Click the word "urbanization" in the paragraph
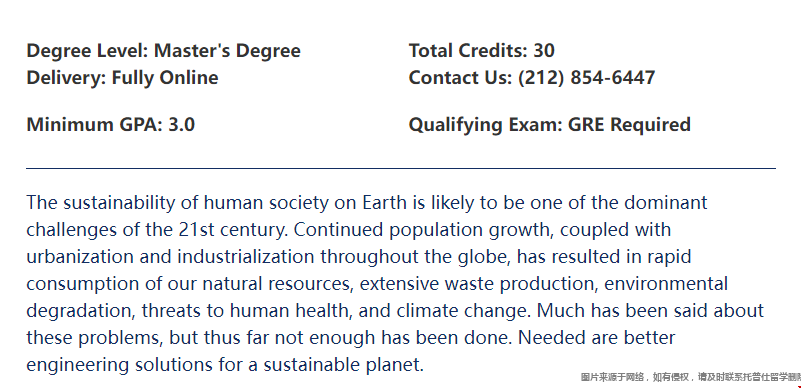 80,256
